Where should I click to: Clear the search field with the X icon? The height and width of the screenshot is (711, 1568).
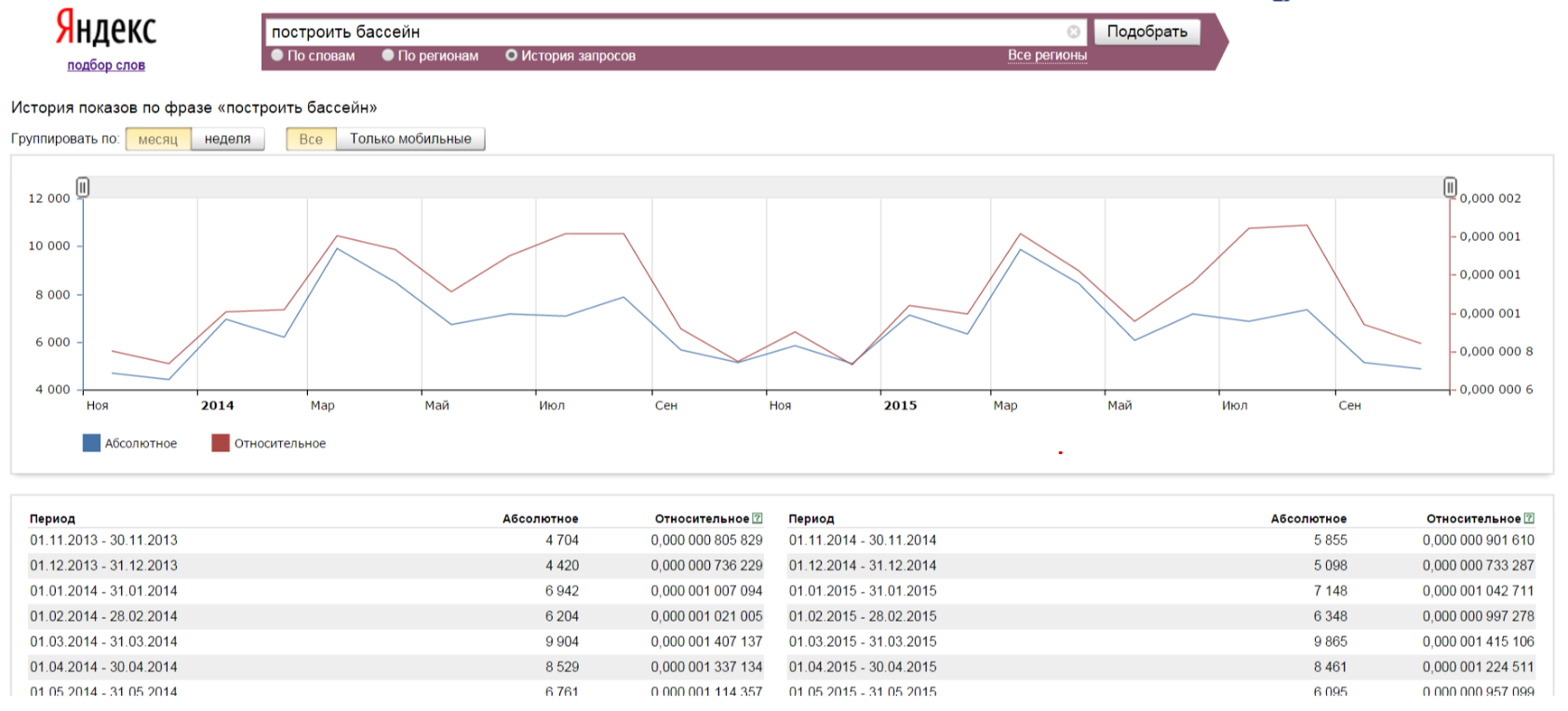(x=1073, y=32)
